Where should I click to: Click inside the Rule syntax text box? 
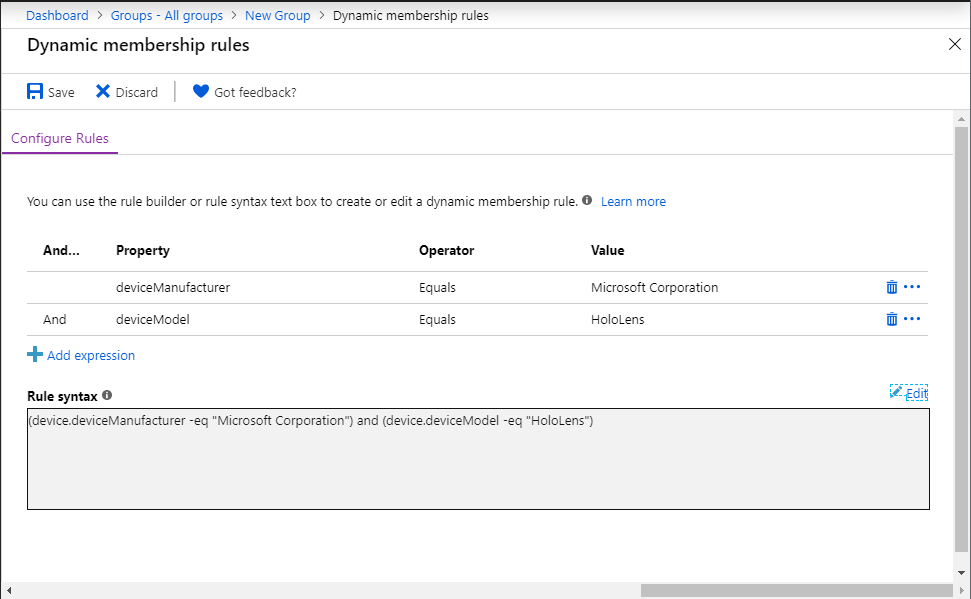[478, 459]
